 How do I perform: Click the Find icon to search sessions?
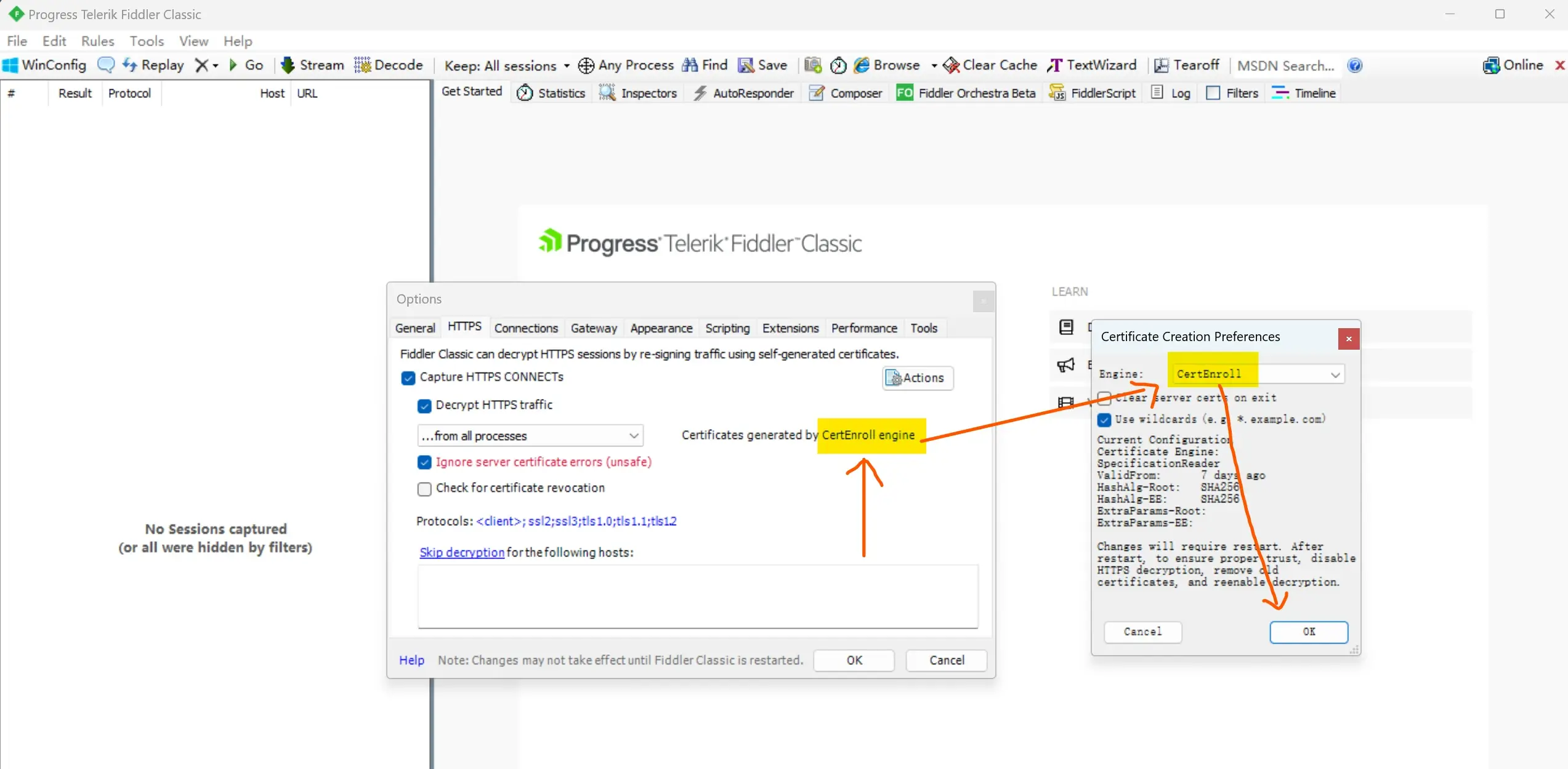click(x=704, y=65)
